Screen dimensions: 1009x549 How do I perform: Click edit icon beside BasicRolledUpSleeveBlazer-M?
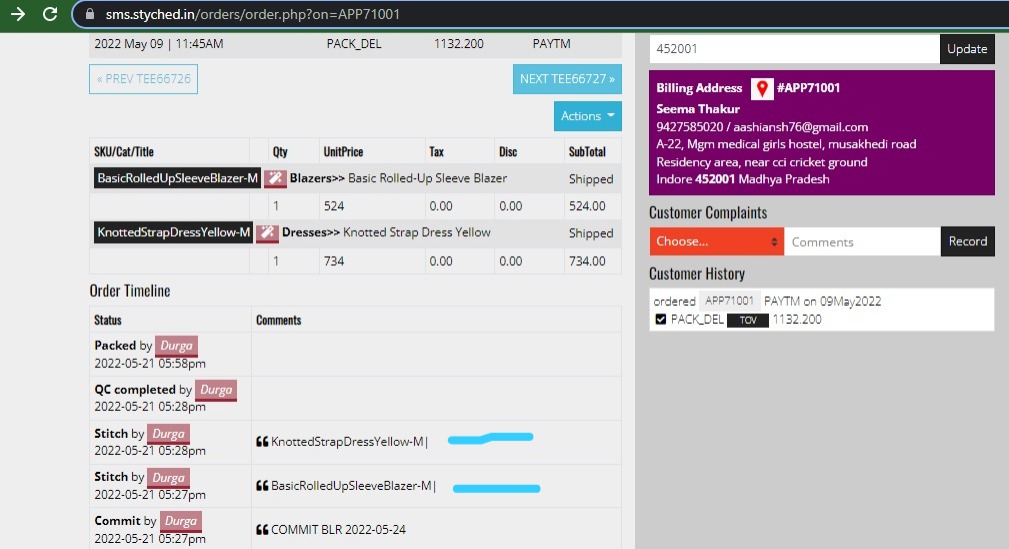[x=275, y=178]
